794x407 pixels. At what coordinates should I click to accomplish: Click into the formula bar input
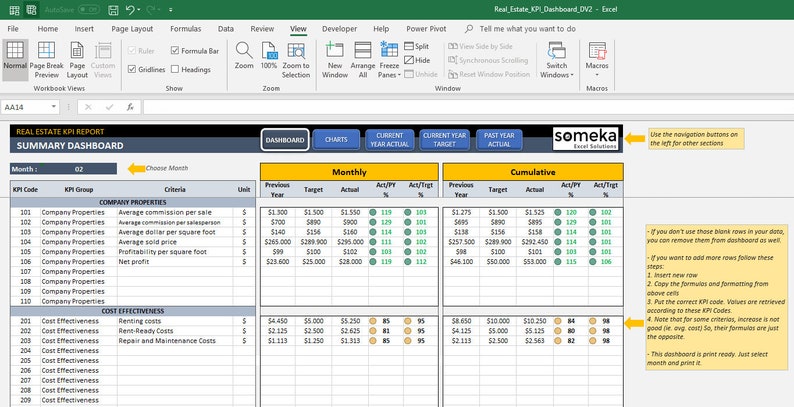(x=468, y=107)
